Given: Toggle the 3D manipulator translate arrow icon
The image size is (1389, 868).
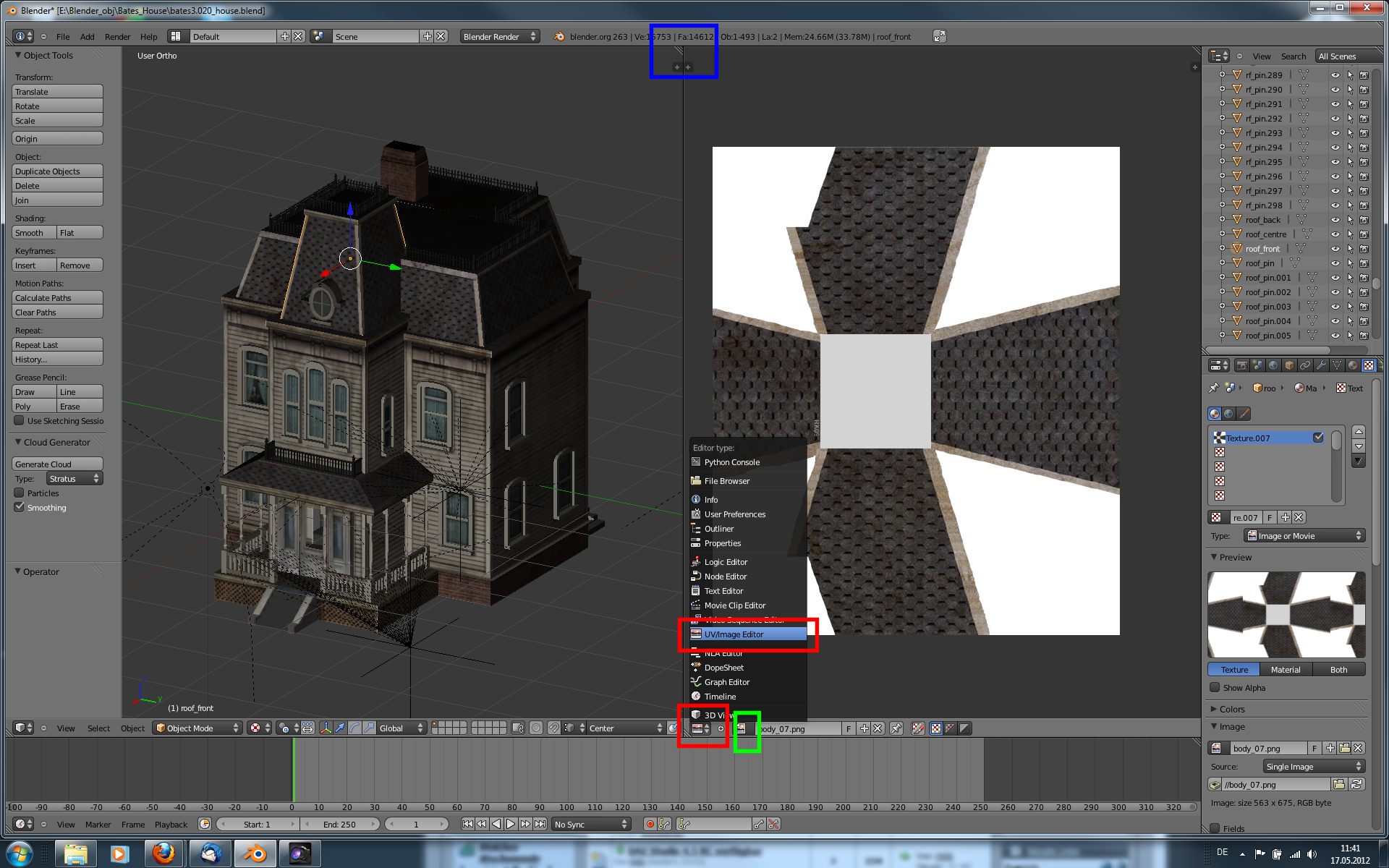Looking at the screenshot, I should pos(339,728).
